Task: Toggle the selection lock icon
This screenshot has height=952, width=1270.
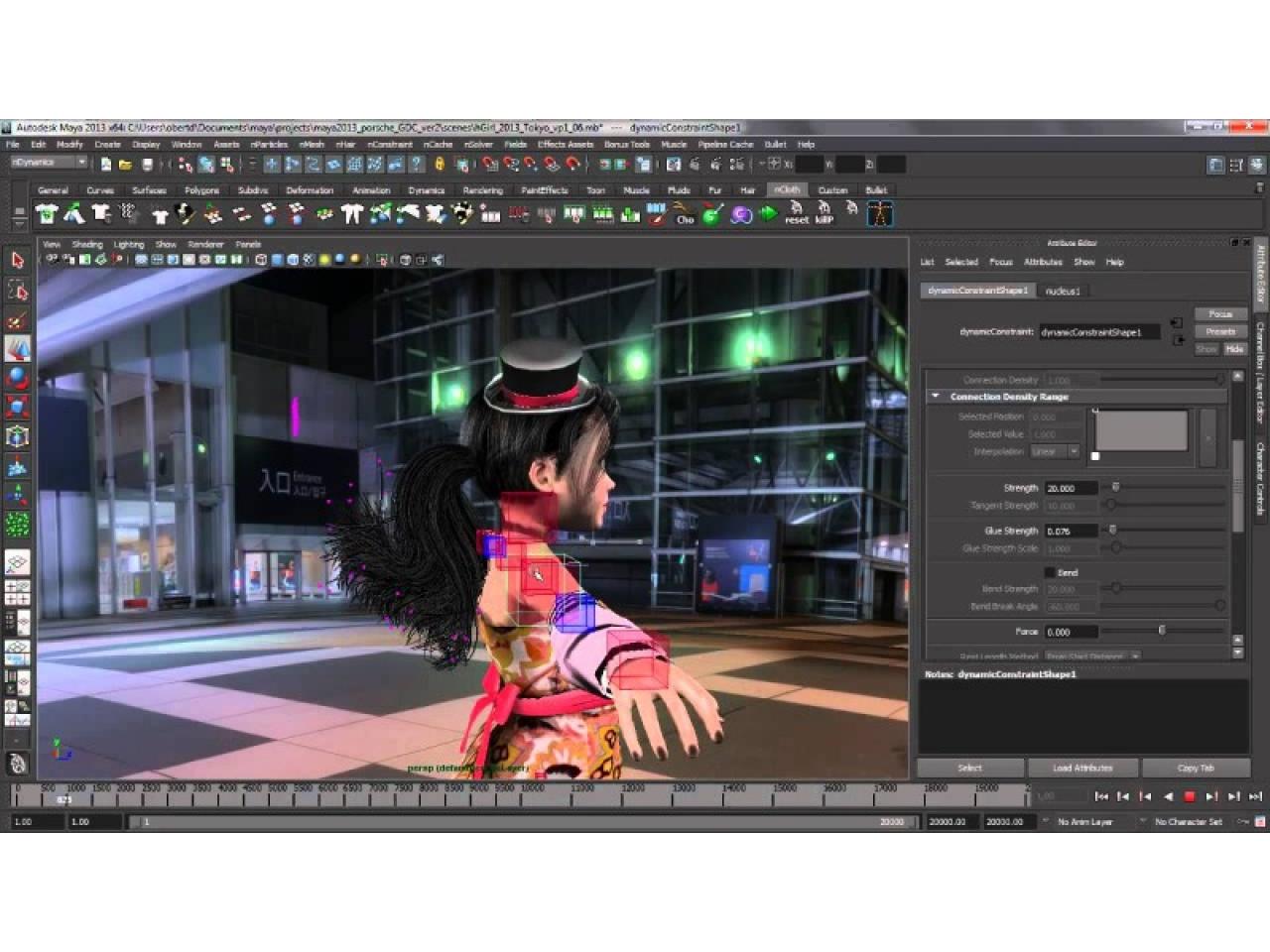Action: (440, 165)
